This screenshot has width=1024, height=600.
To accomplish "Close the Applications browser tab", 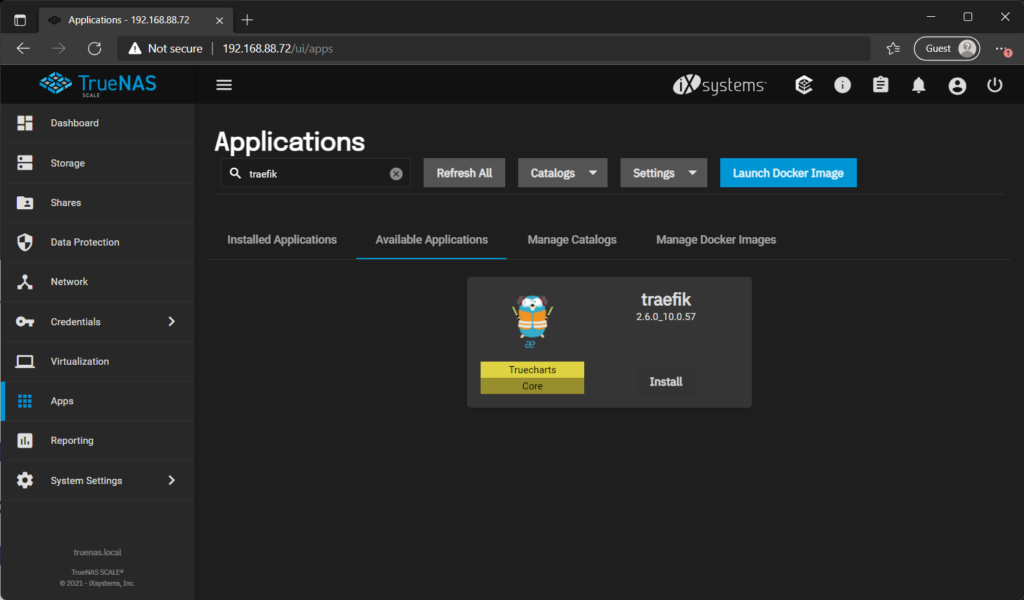I will tap(219, 20).
